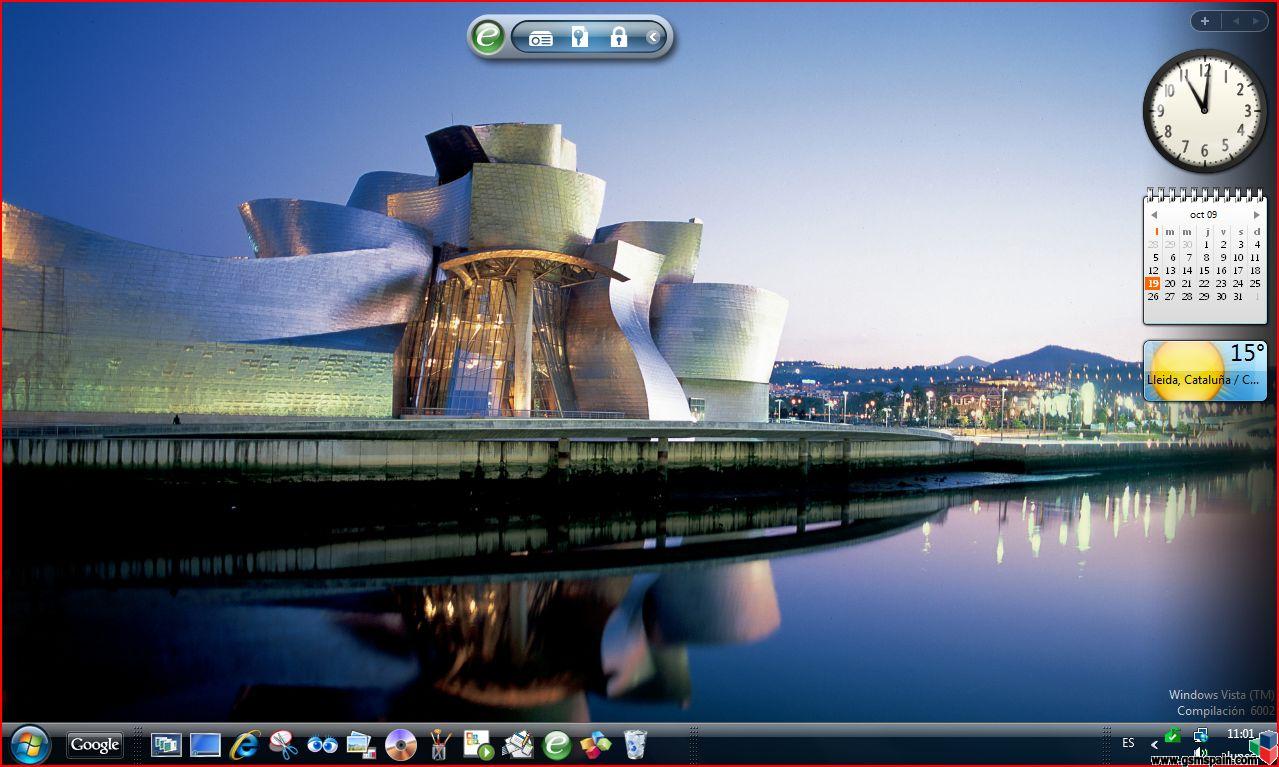Open the weather gadget showing 15°

(x=1205, y=370)
